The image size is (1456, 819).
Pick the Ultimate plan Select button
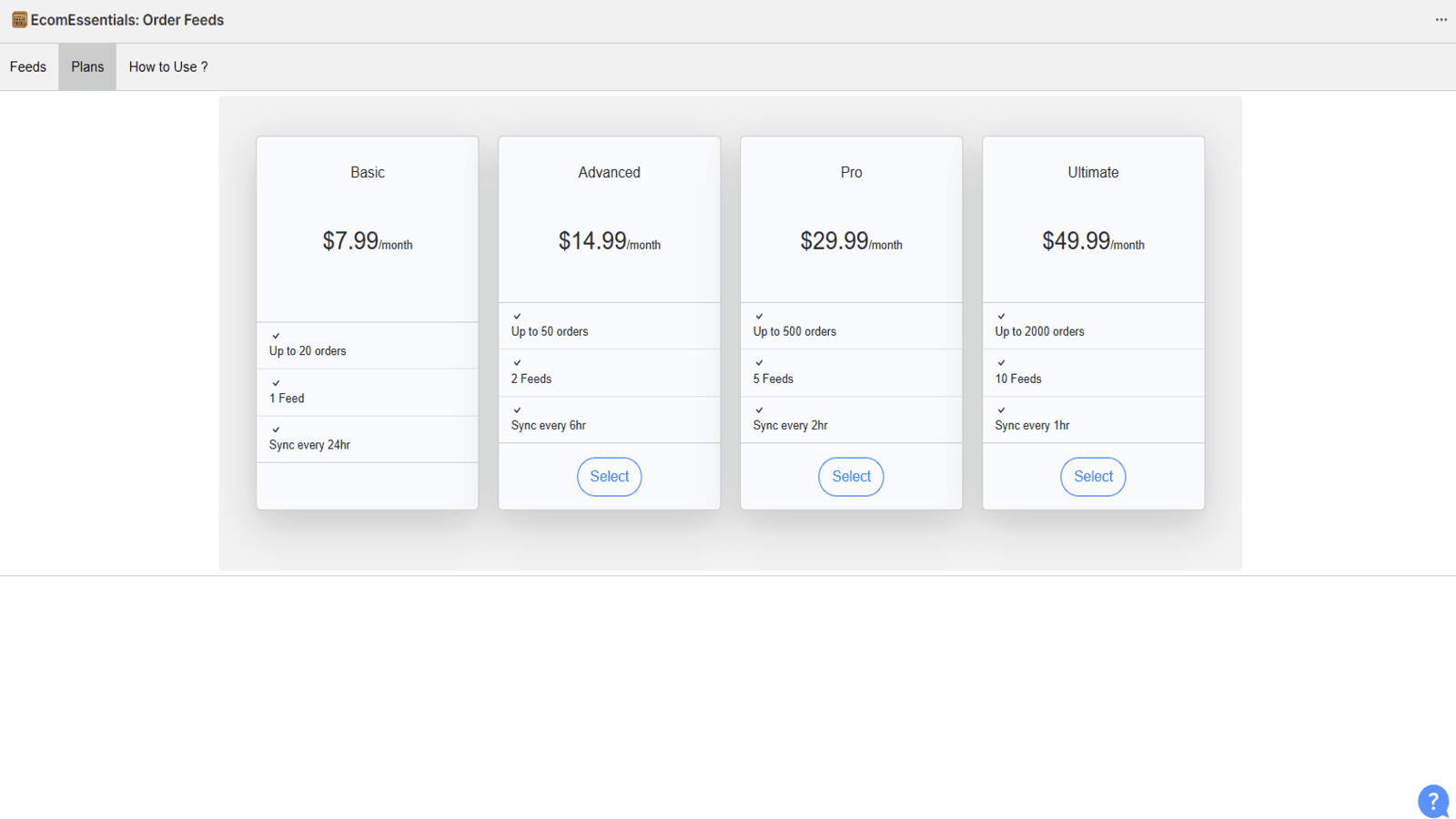[1093, 476]
